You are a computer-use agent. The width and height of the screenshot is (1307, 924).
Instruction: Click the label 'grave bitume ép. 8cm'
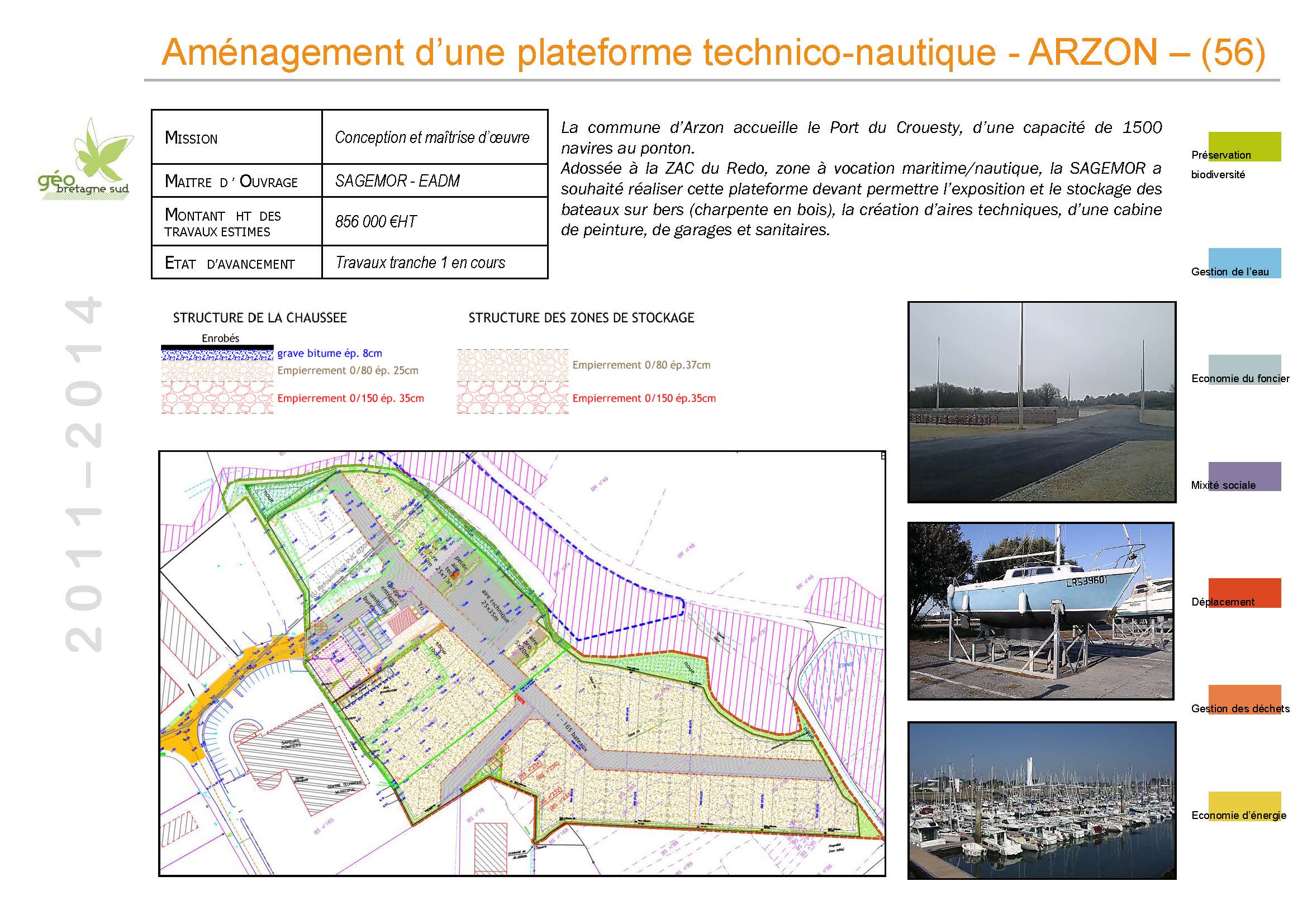coord(330,353)
